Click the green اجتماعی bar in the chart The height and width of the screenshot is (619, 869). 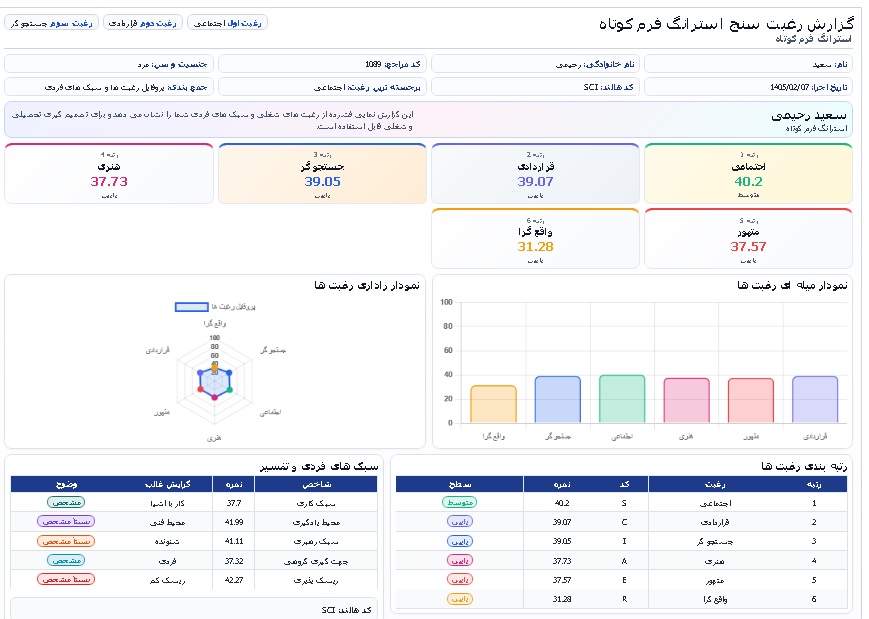coord(622,399)
